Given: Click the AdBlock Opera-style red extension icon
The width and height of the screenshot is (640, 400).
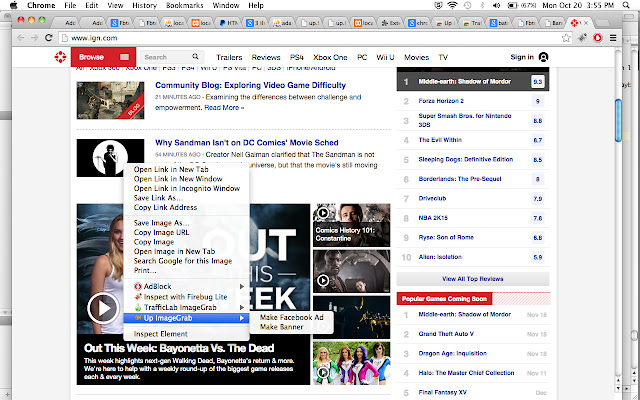Looking at the screenshot, I should pyautogui.click(x=598, y=38).
